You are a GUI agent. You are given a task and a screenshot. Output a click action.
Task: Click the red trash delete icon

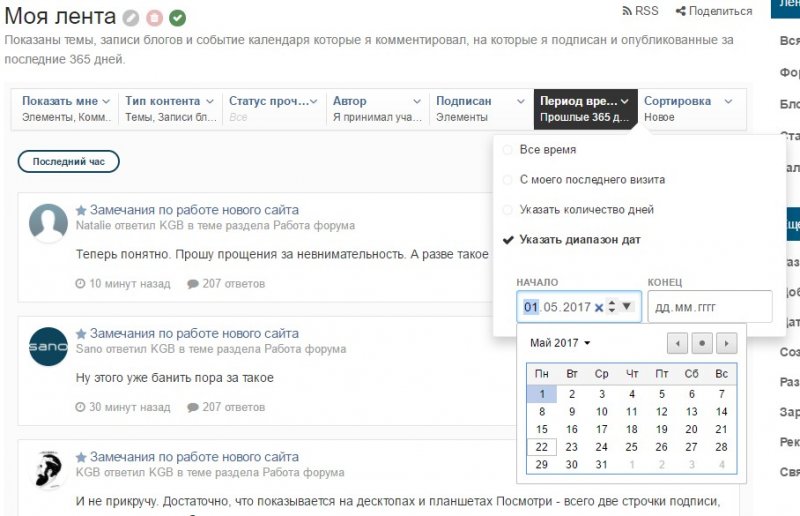(x=154, y=17)
